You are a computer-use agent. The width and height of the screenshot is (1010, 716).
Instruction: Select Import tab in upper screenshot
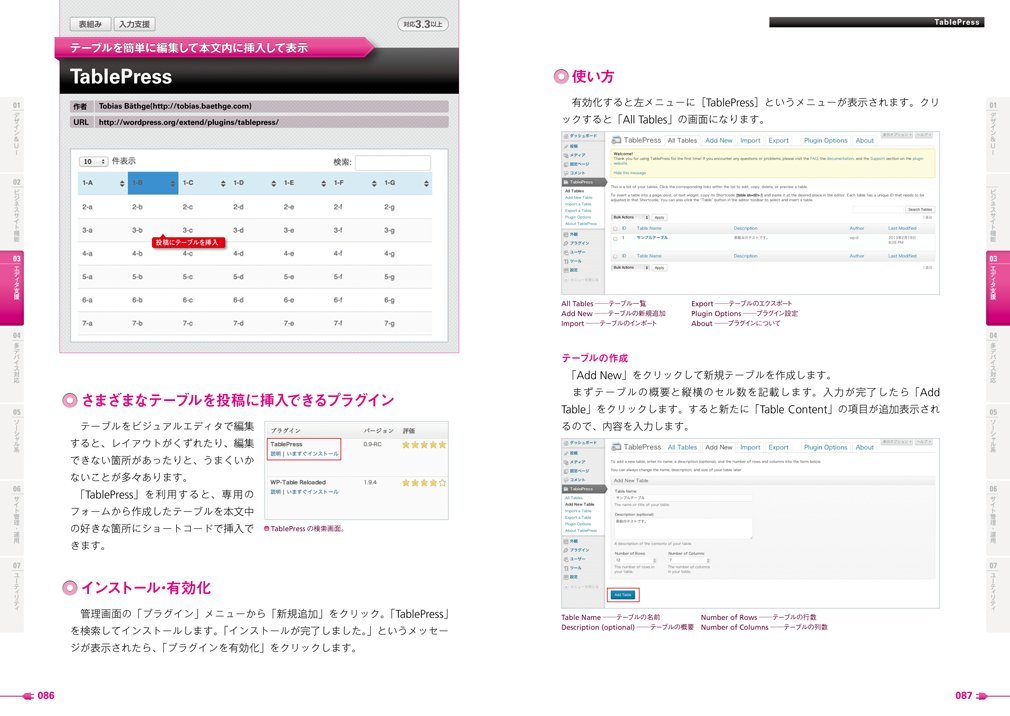[x=750, y=140]
